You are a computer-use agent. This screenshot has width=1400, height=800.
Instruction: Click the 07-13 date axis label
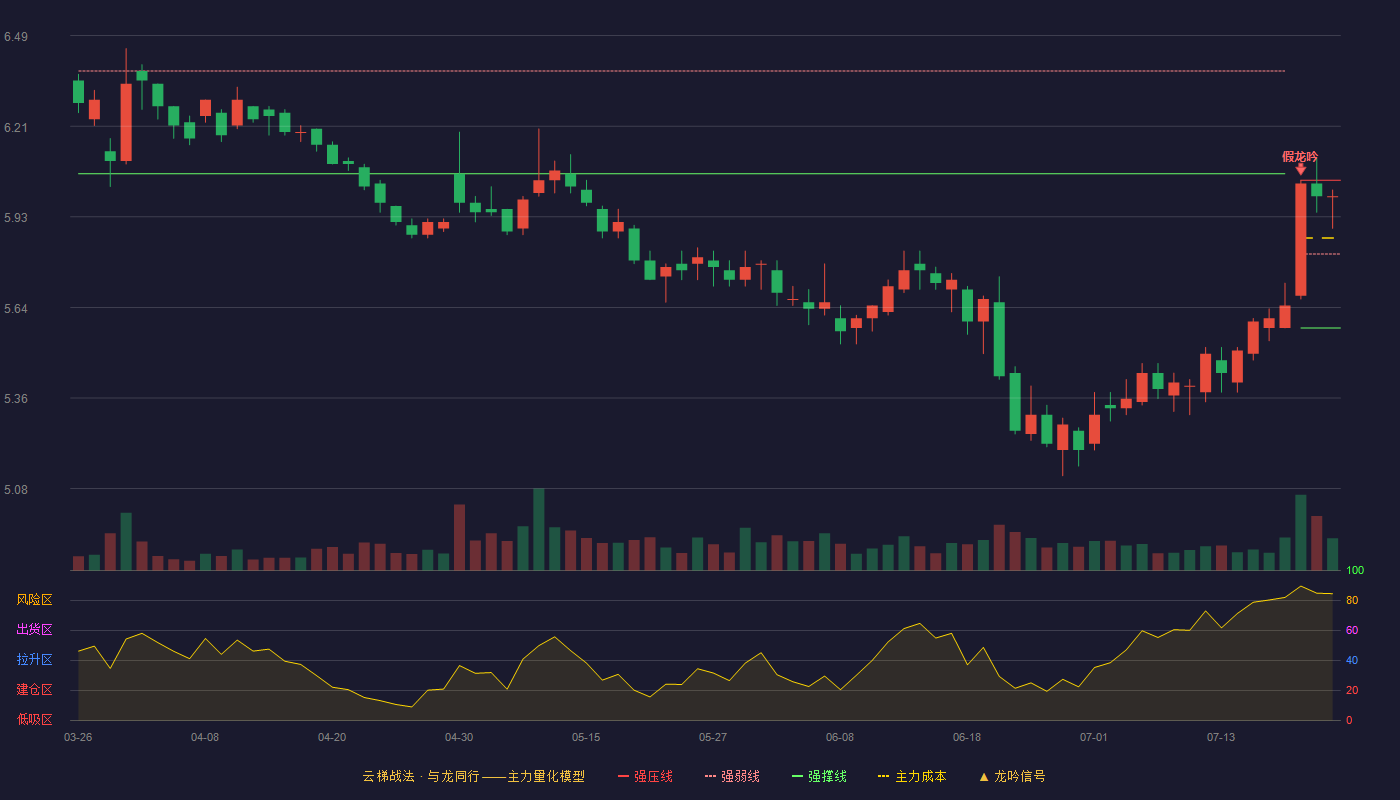1221,737
